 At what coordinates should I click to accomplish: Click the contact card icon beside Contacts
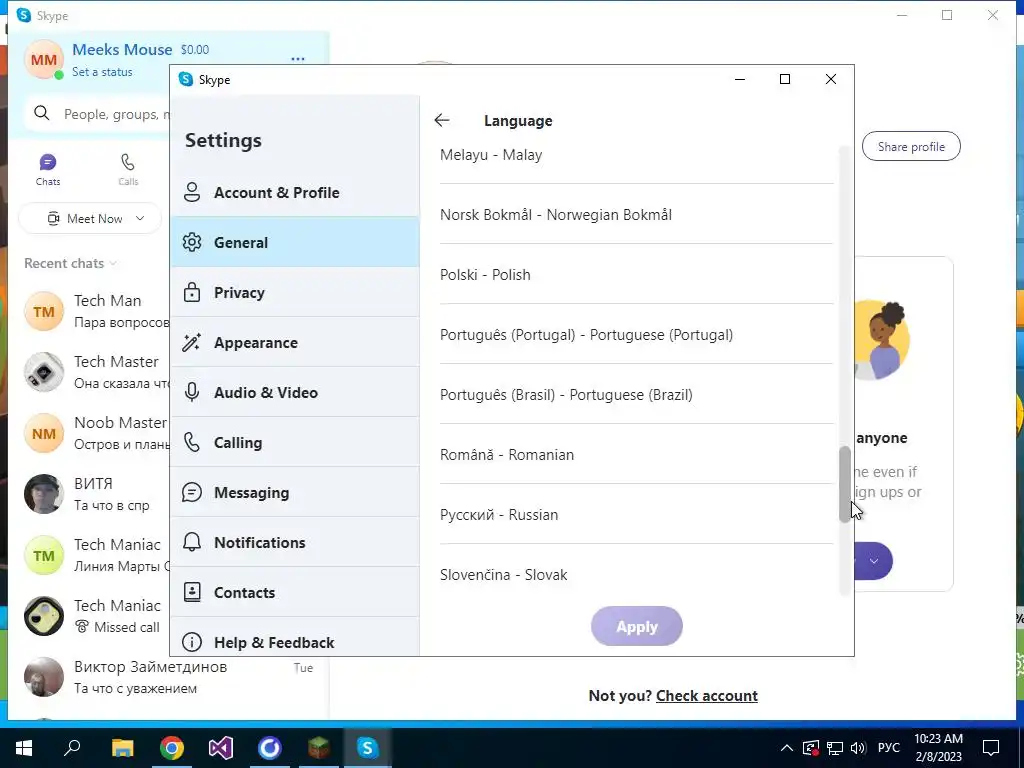click(x=192, y=592)
